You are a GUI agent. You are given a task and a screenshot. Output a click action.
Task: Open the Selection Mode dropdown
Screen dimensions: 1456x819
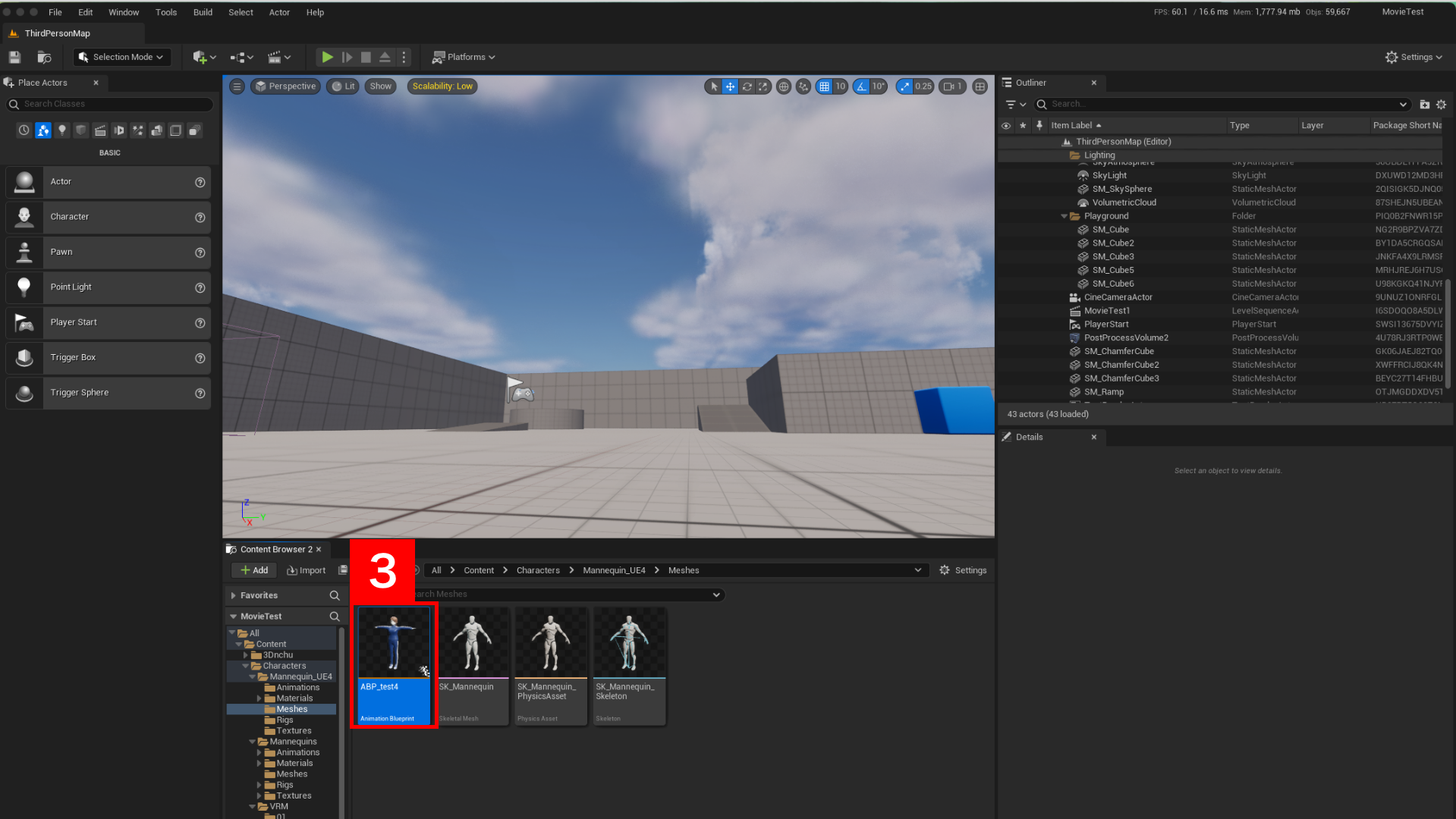point(121,57)
